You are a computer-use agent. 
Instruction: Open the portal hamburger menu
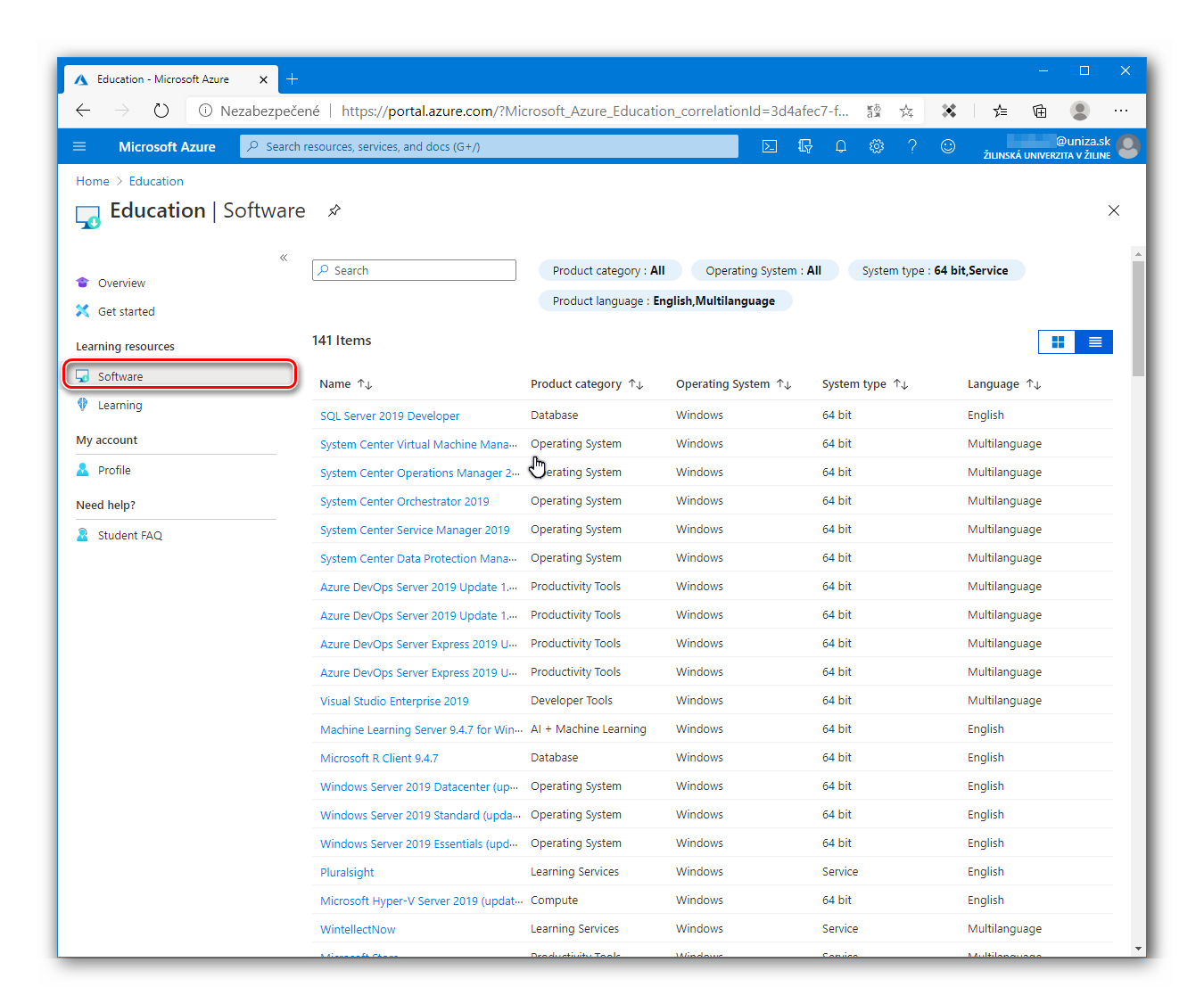point(79,146)
